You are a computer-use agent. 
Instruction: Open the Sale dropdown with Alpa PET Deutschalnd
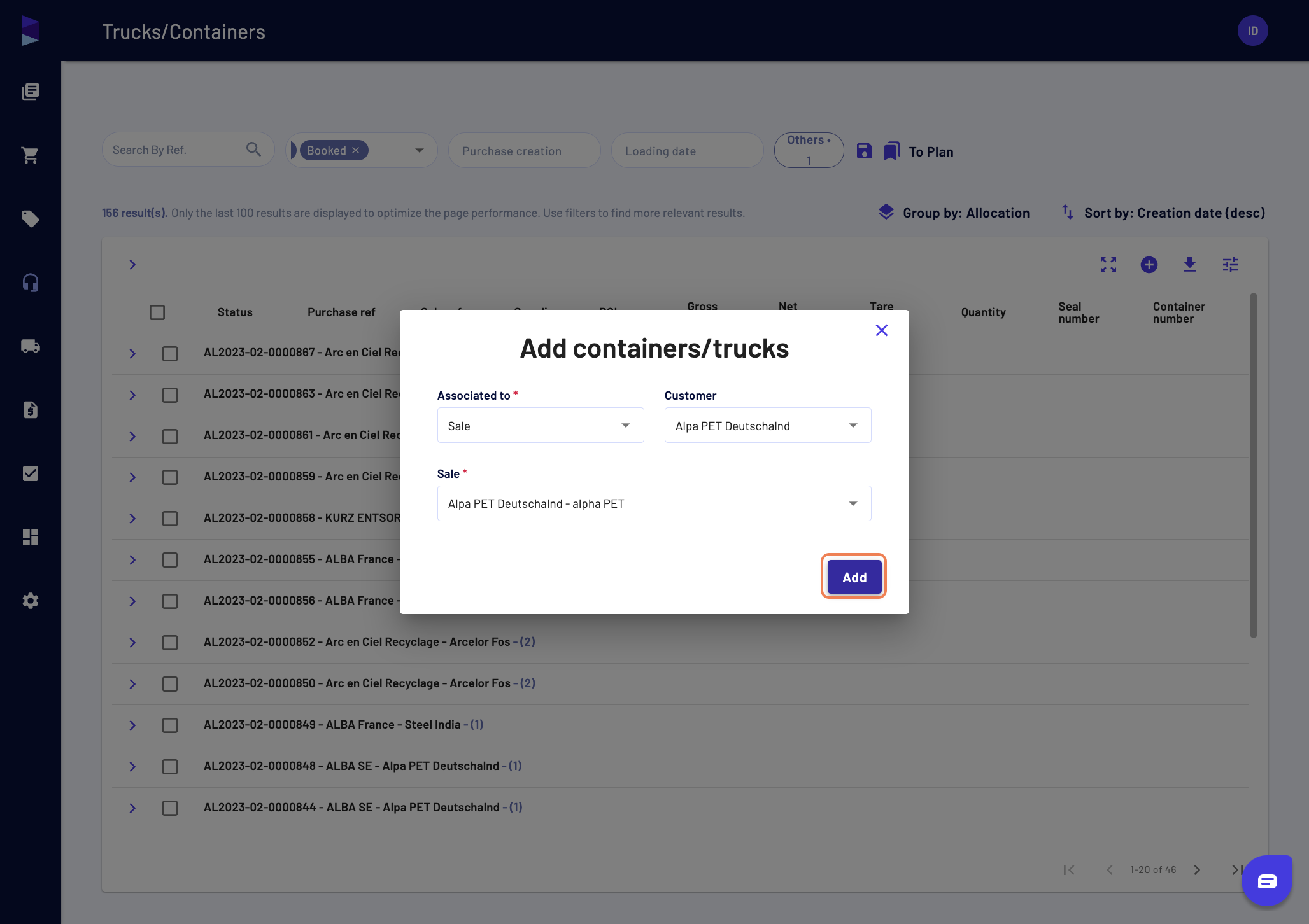[x=654, y=503]
